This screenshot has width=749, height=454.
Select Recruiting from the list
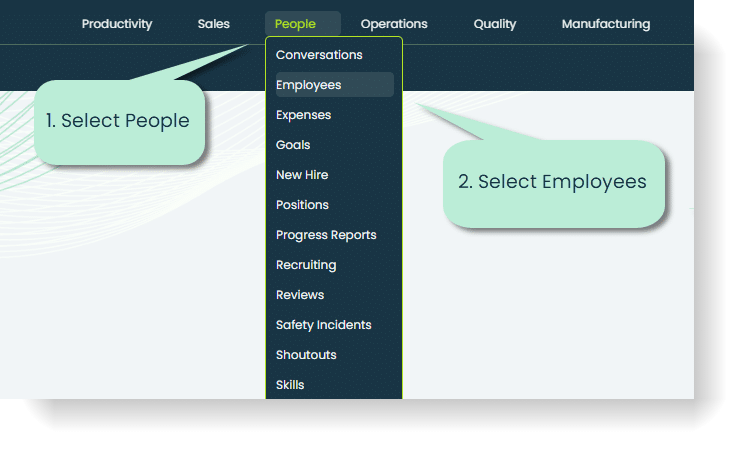[x=306, y=265]
